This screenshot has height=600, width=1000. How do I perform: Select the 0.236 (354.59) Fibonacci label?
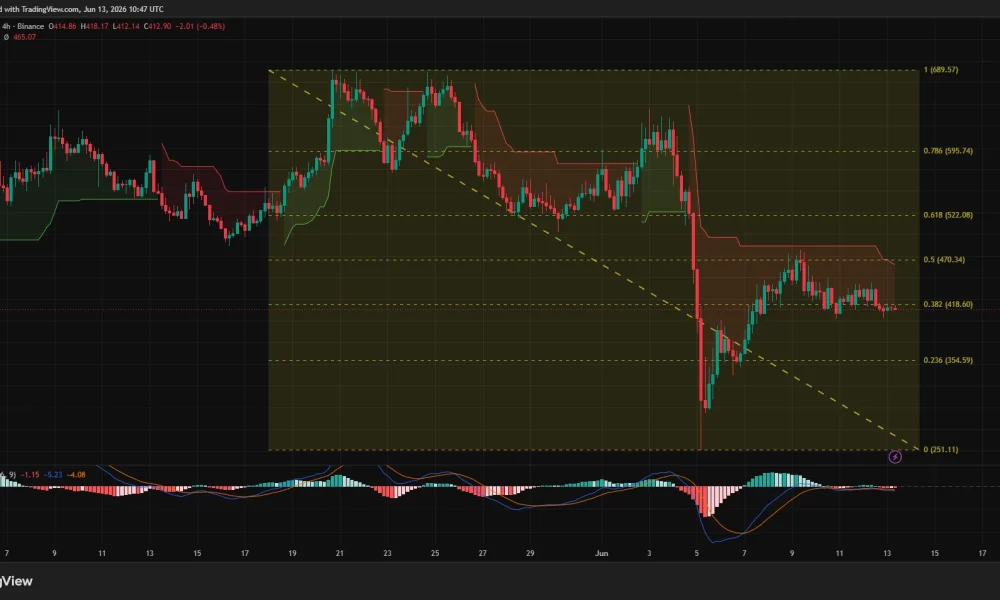[948, 360]
